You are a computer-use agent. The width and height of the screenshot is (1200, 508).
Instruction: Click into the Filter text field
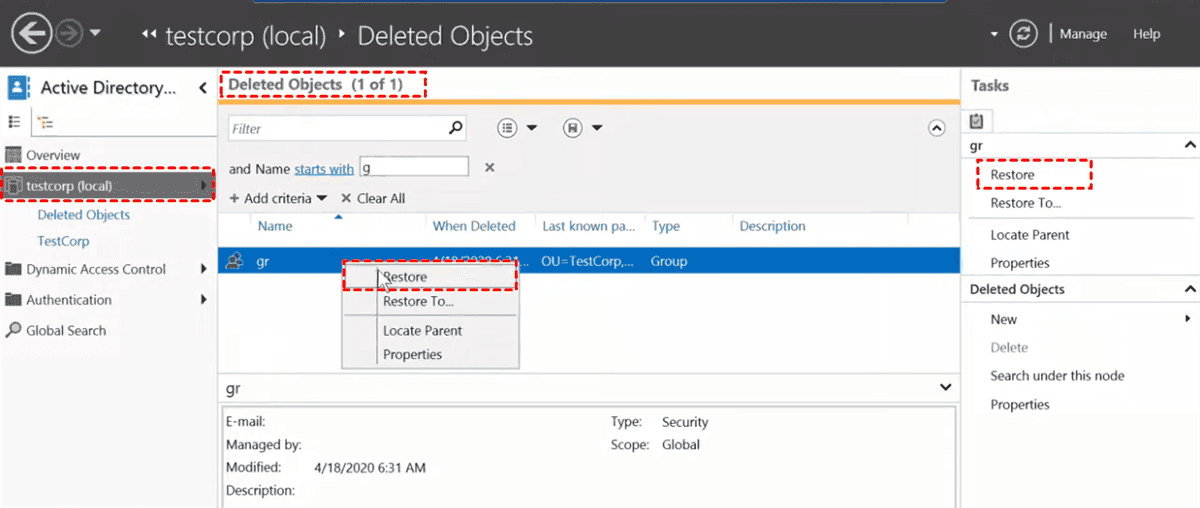(335, 128)
